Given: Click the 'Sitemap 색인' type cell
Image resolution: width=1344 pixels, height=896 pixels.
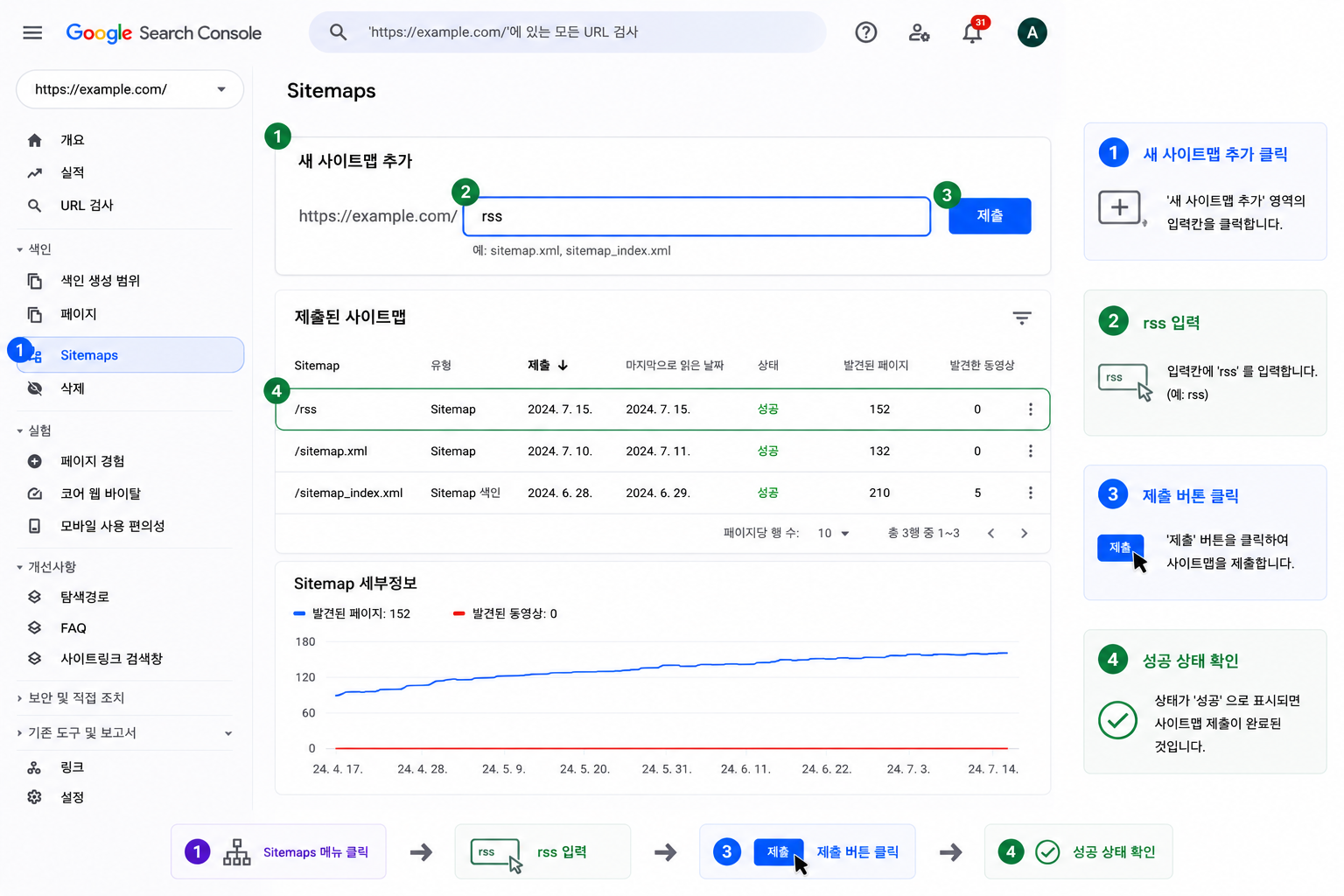Looking at the screenshot, I should pos(465,493).
